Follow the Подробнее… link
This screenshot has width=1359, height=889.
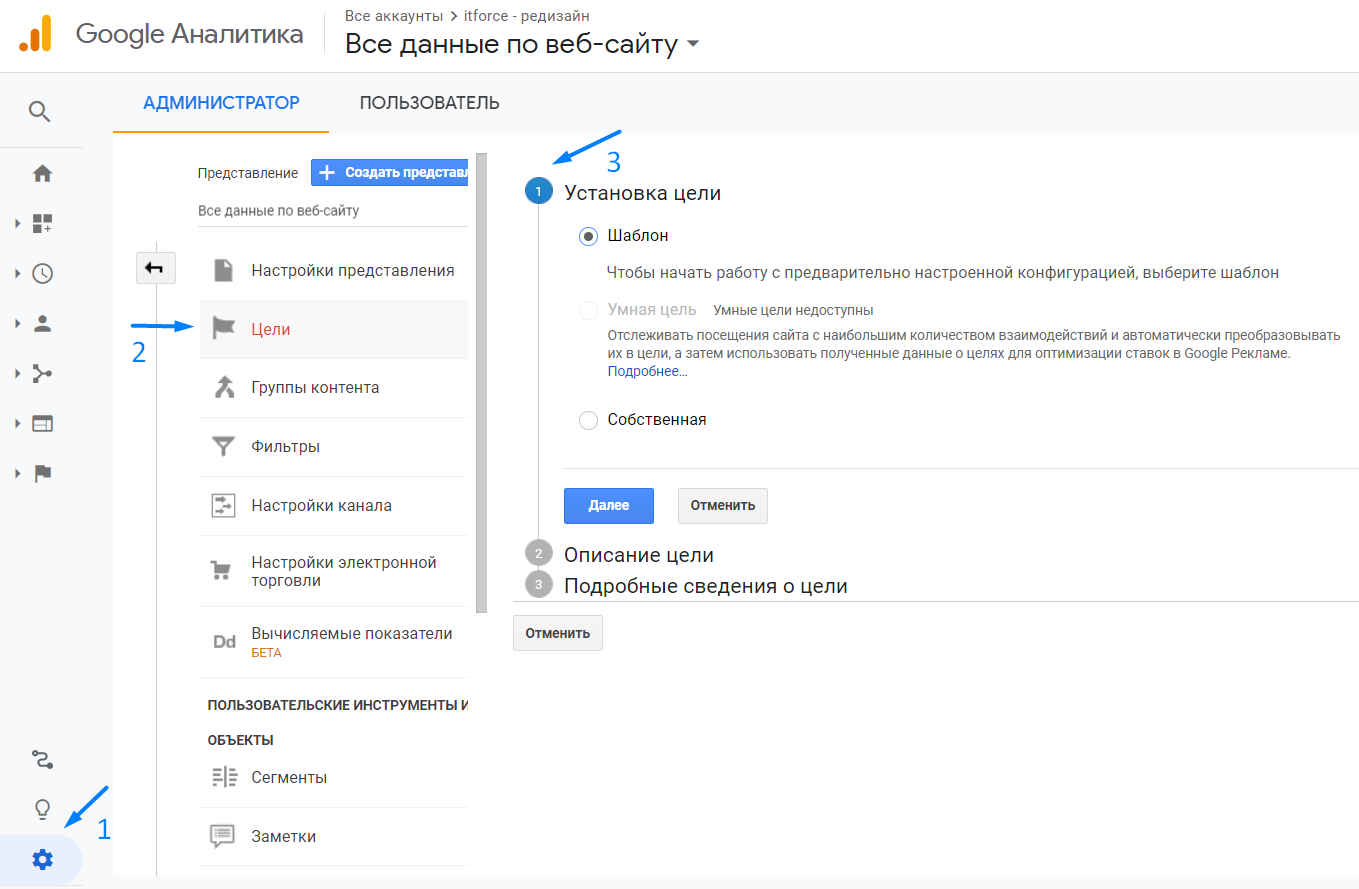point(648,371)
